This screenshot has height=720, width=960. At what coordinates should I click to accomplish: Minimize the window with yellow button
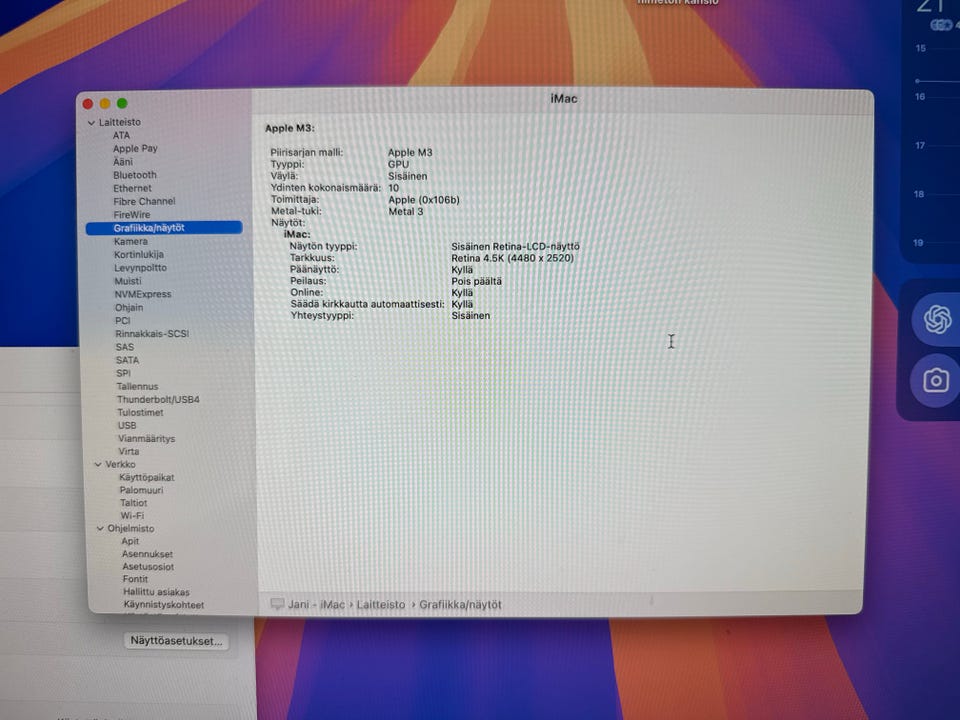tap(105, 103)
